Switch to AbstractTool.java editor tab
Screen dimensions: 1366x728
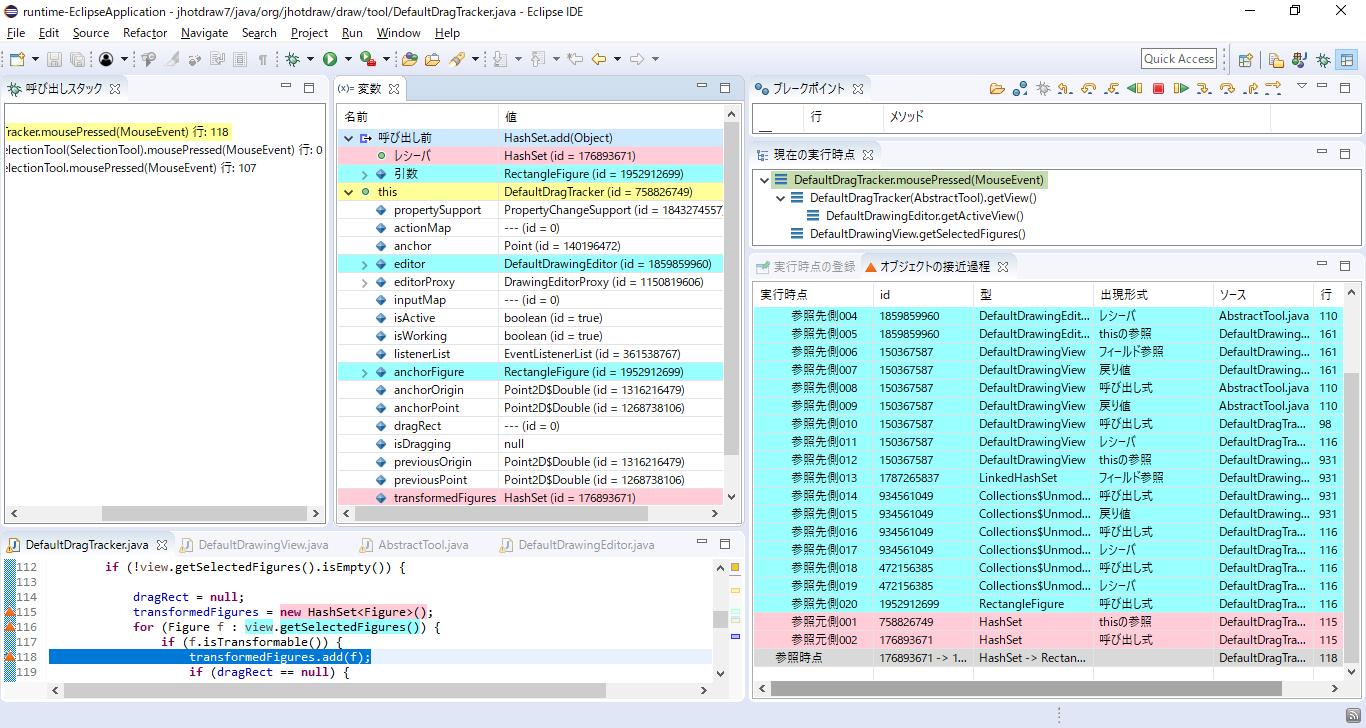(x=423, y=545)
